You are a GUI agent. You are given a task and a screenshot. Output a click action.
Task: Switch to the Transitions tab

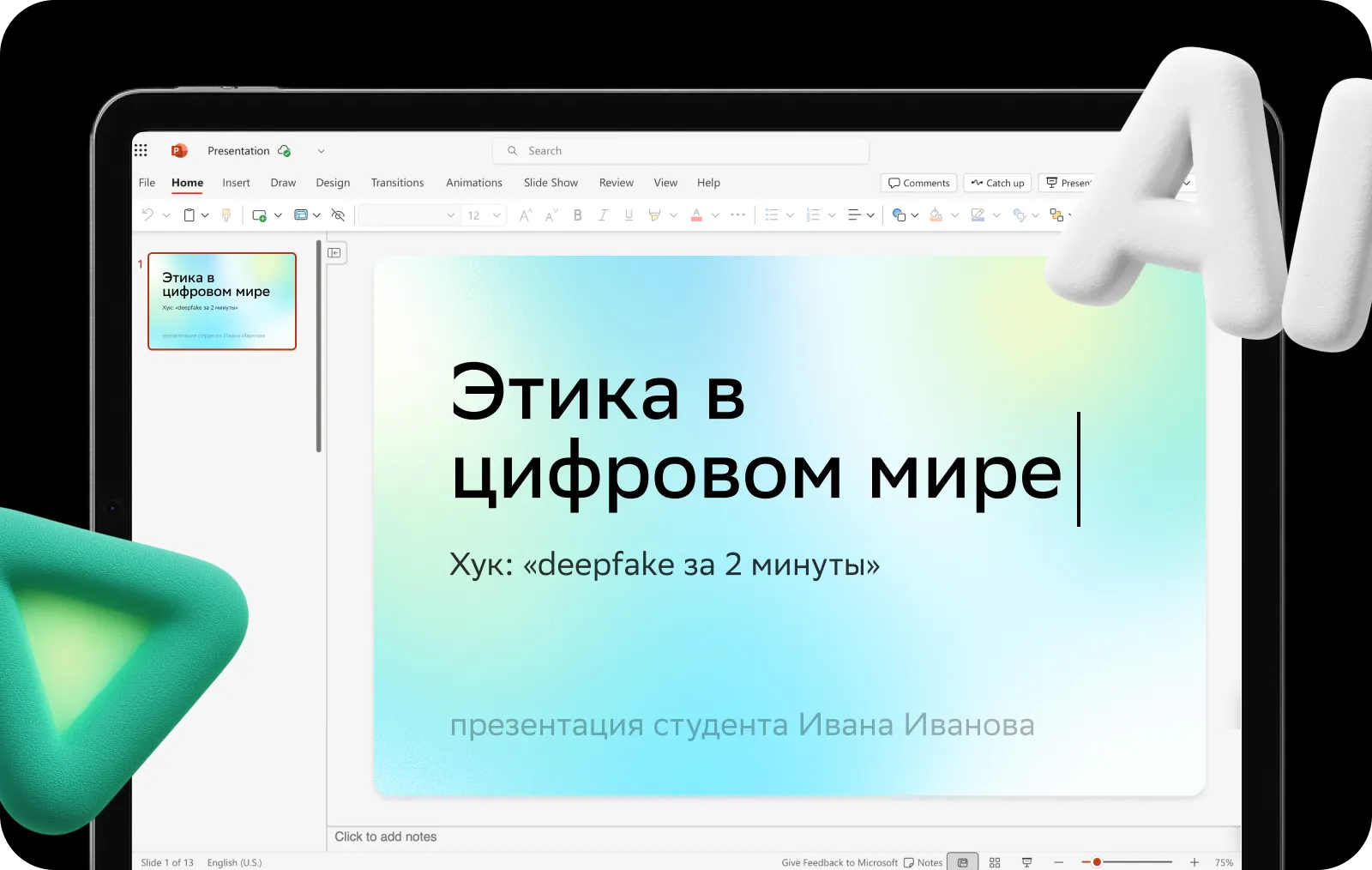point(397,183)
